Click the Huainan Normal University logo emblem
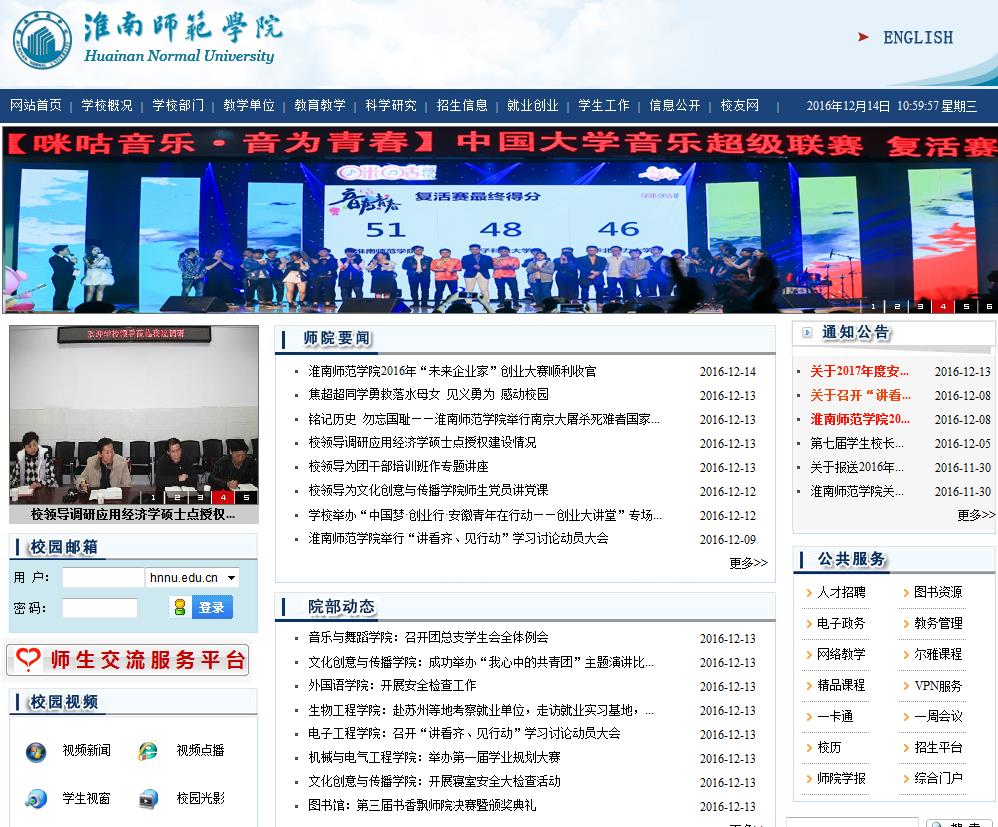Viewport: 998px width, 827px height. click(x=43, y=39)
